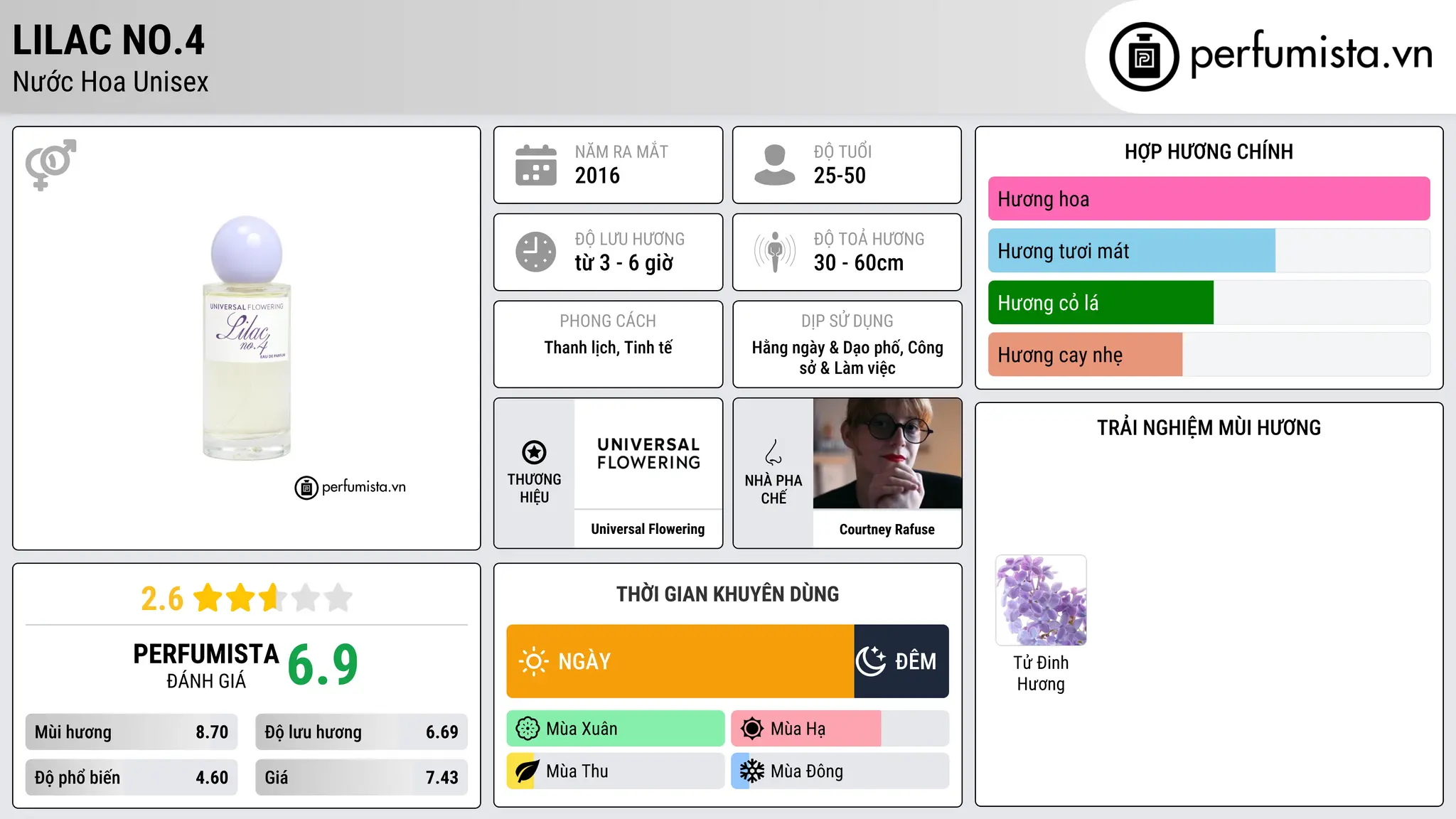Click the small perfumista.vn watermark logo under bottle
Viewport: 1456px width, 819px height.
350,487
